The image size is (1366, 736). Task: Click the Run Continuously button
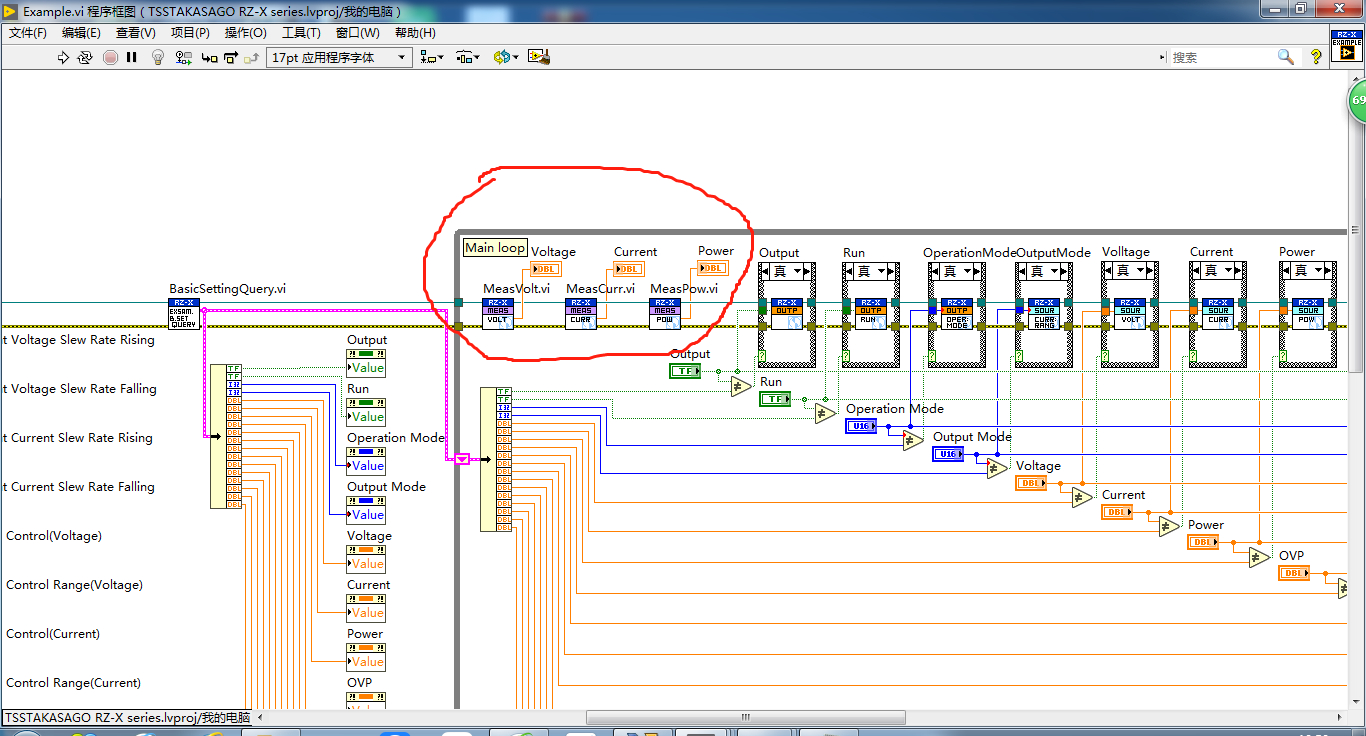pos(85,58)
